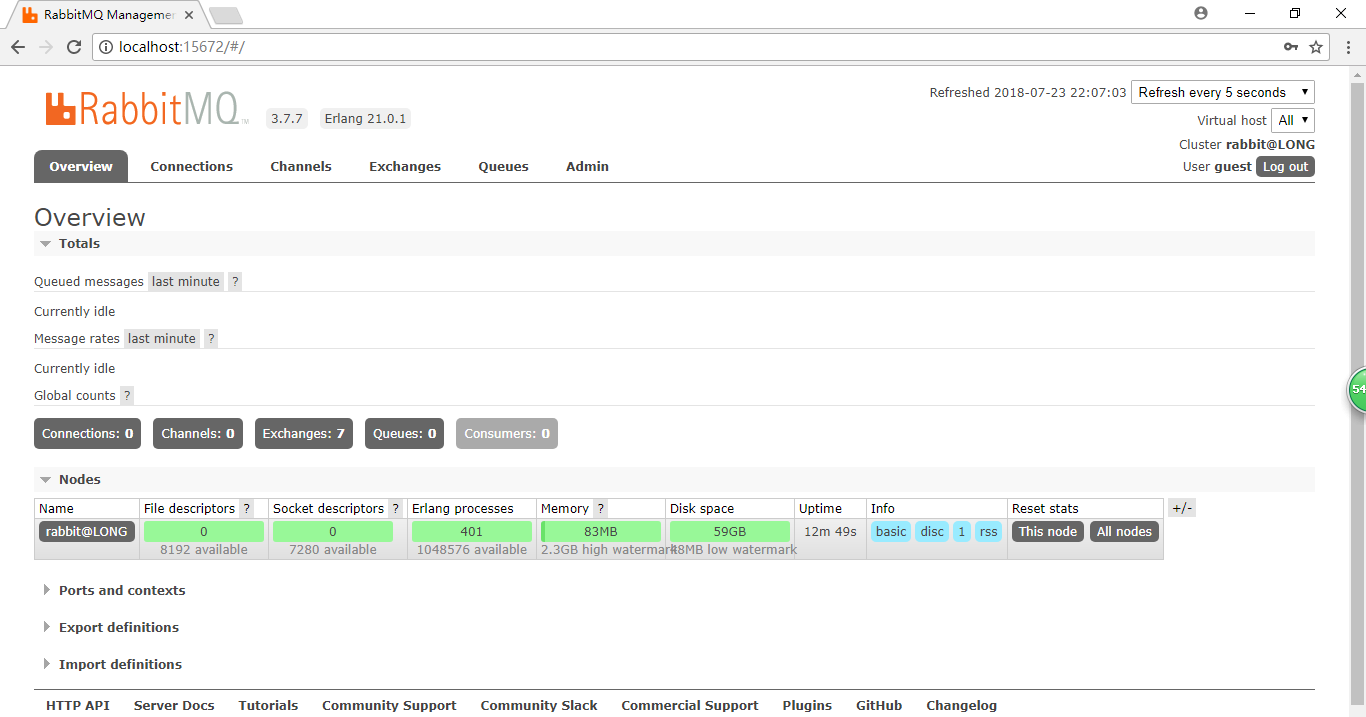Screen dimensions: 1366x717
Task: Click the disc info tag
Action: 932,532
